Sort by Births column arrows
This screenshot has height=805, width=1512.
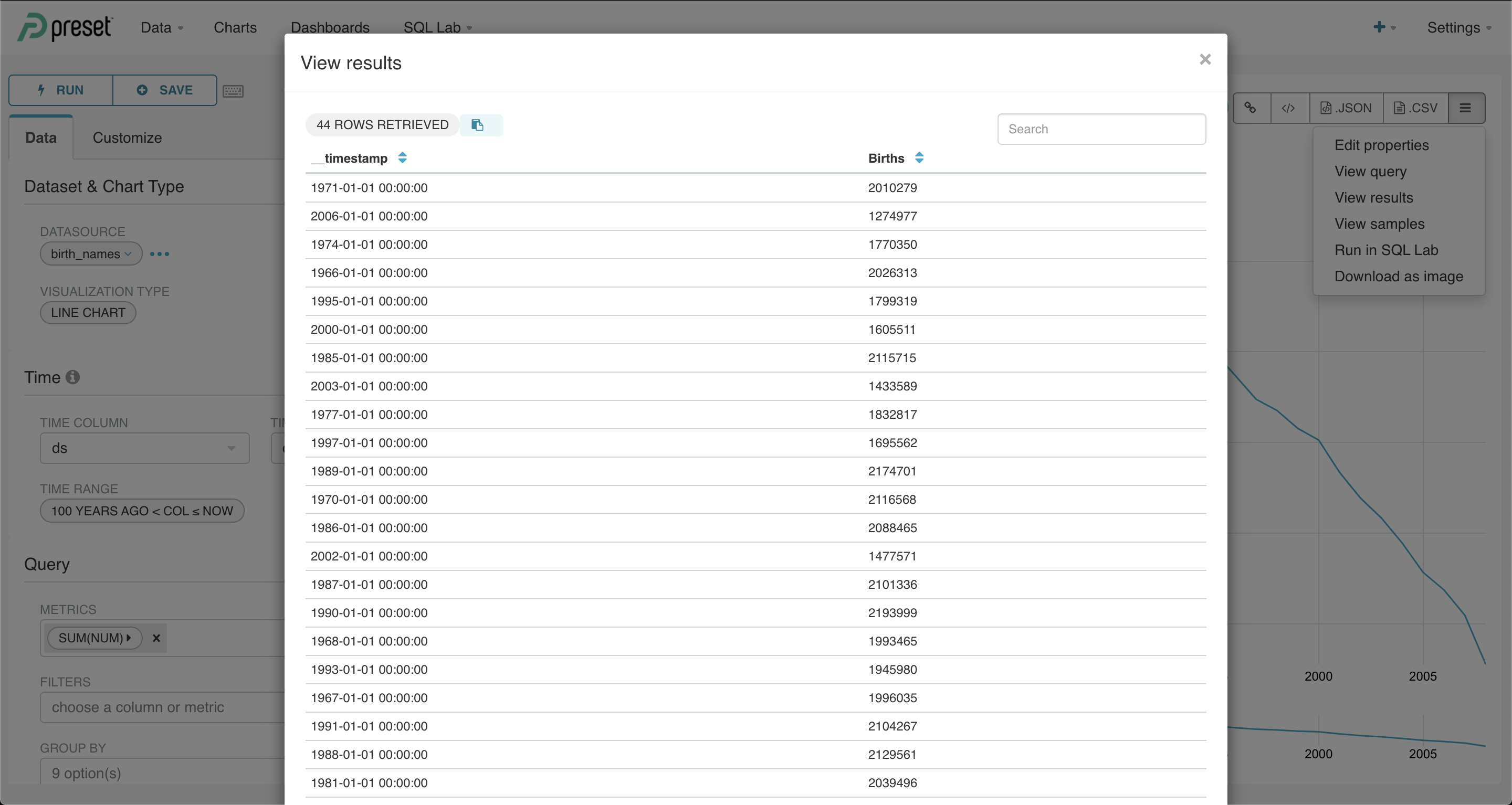pos(919,158)
